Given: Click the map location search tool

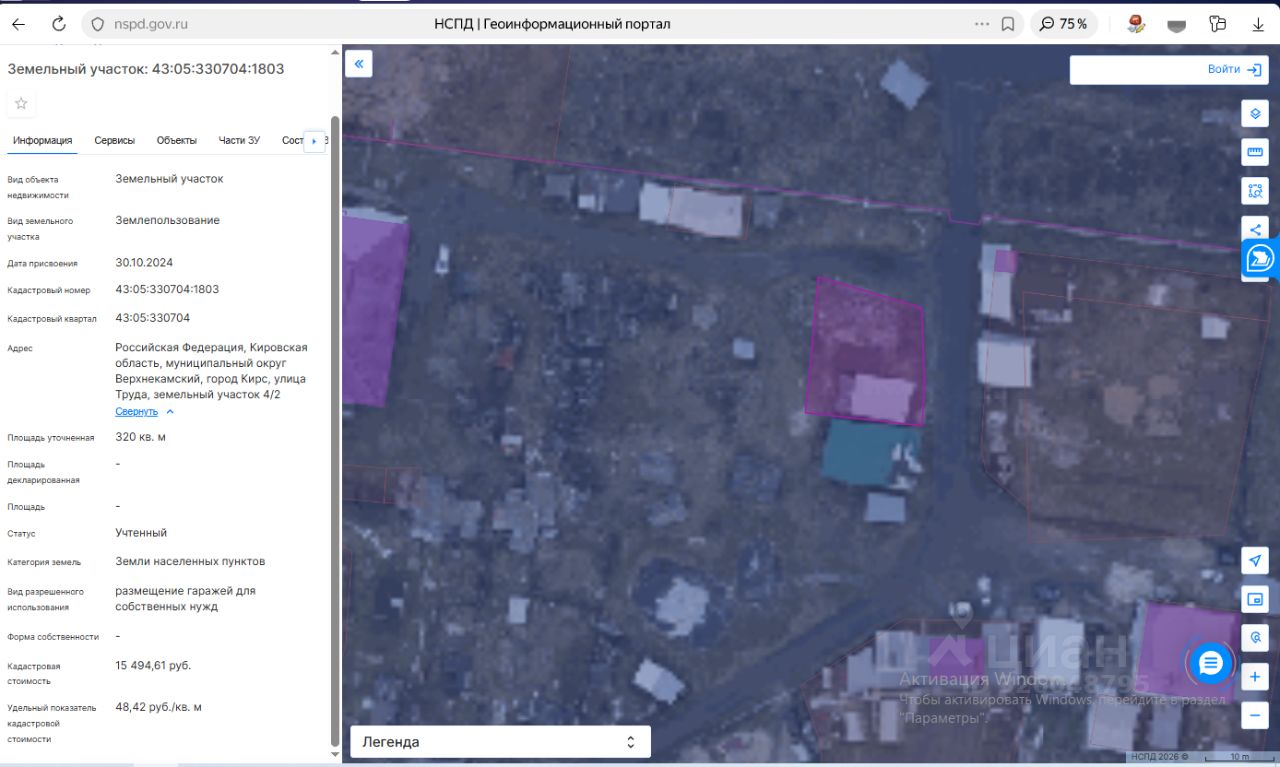Looking at the screenshot, I should coord(1255,638).
